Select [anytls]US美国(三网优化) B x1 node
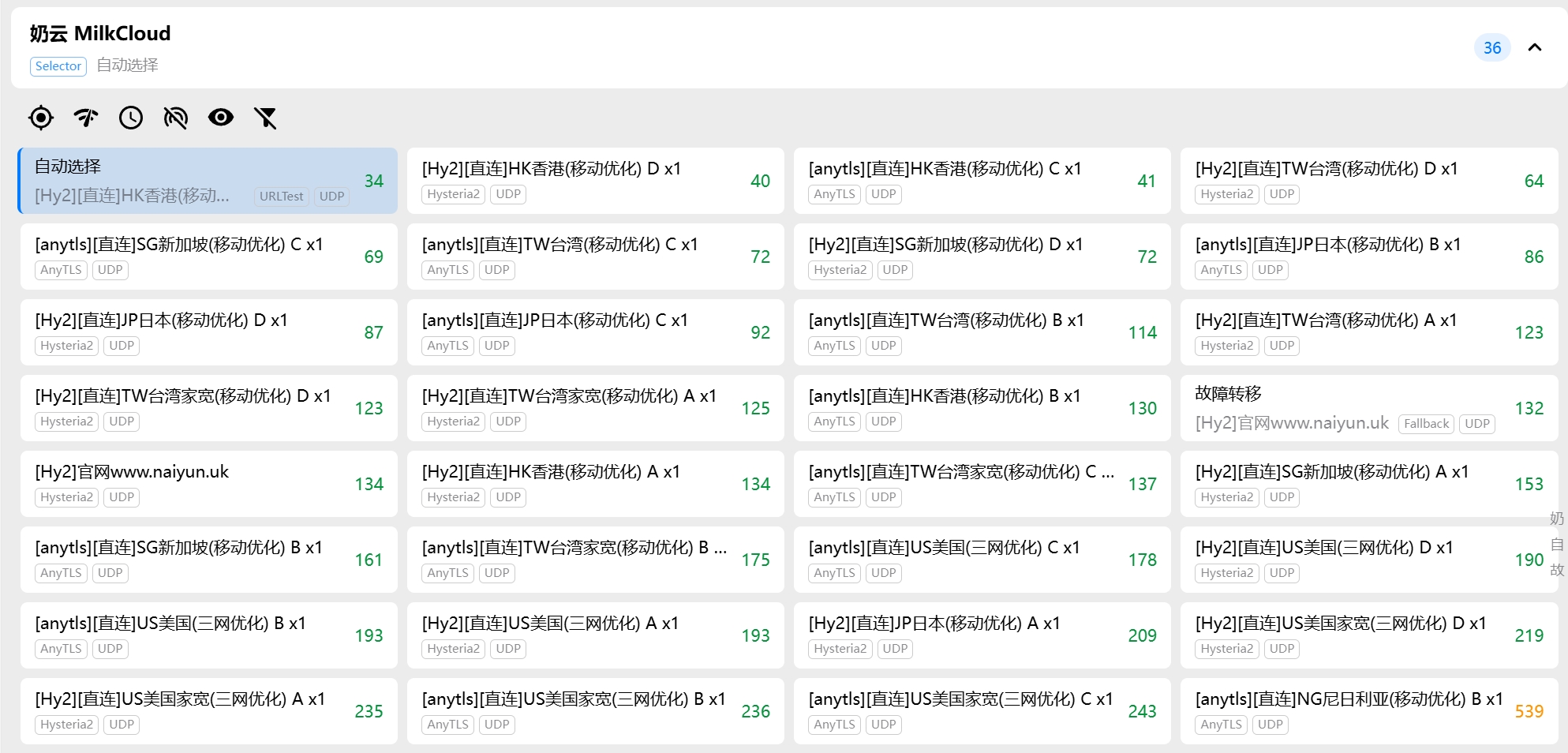This screenshot has width=1568, height=753. click(208, 635)
